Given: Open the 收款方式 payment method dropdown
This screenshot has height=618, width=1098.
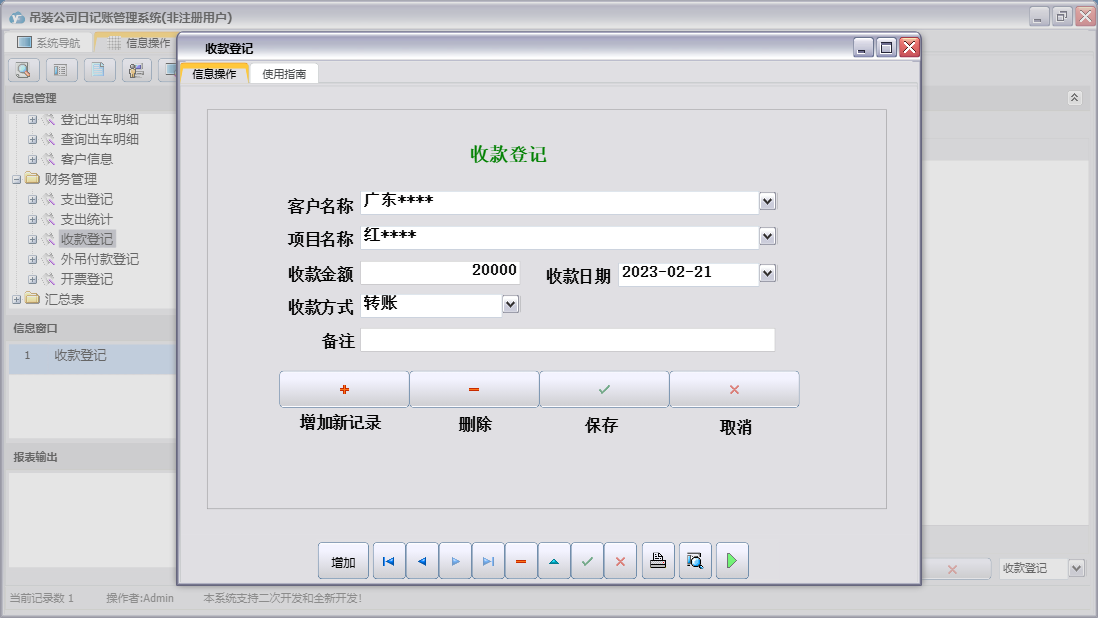Looking at the screenshot, I should 510,304.
